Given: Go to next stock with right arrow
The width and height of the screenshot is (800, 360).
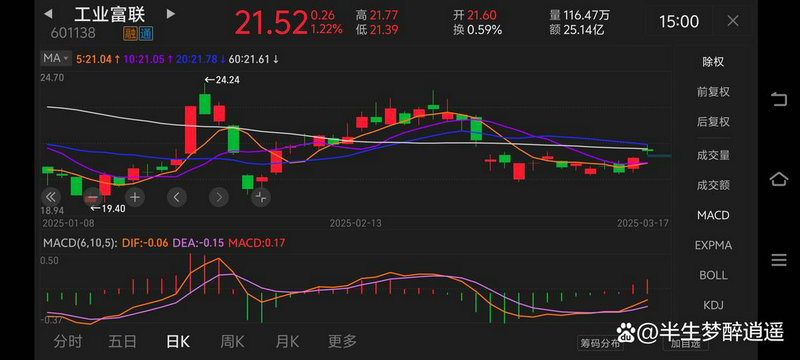Looking at the screenshot, I should (171, 14).
